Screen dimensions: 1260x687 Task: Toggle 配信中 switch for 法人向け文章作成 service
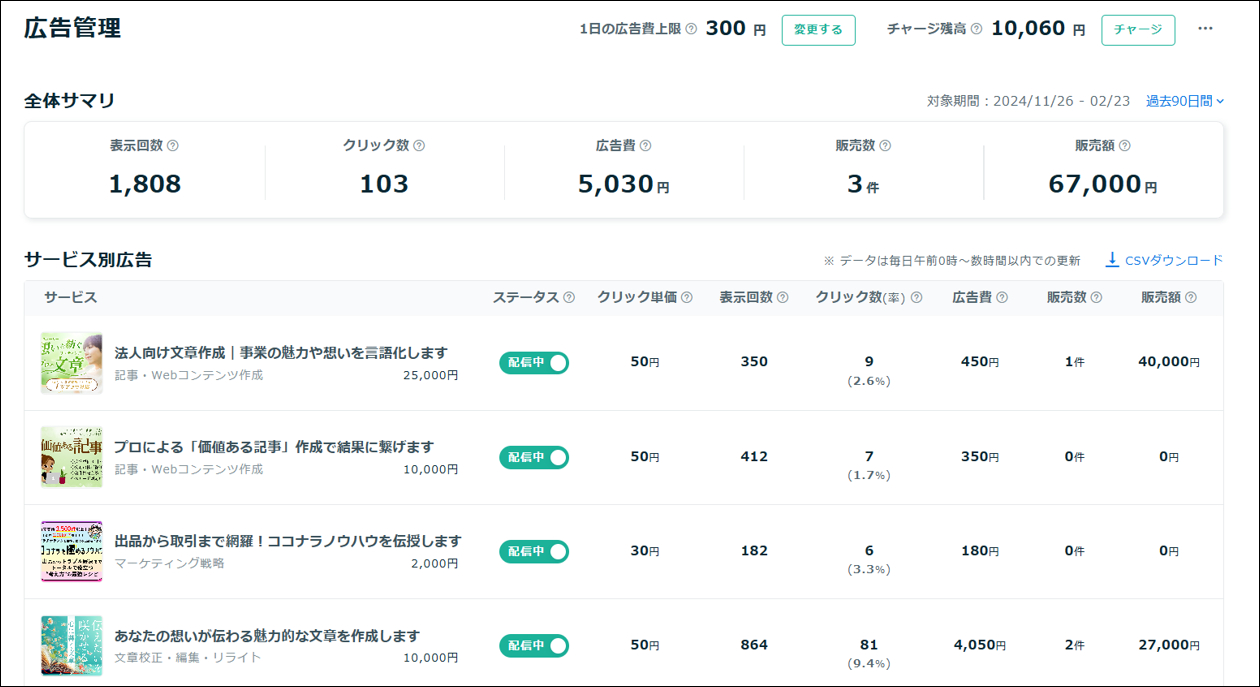534,363
